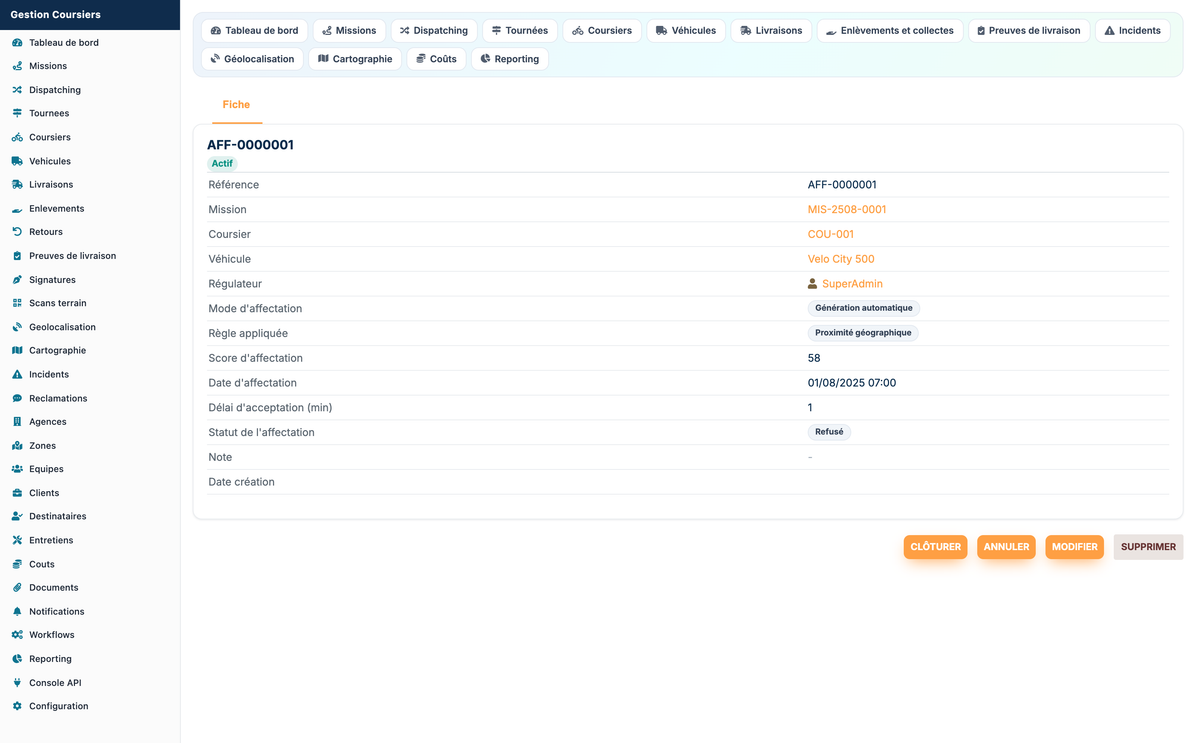The width and height of the screenshot is (1200, 743).
Task: Click the Reclamations speech bubble icon
Action: pyautogui.click(x=17, y=398)
